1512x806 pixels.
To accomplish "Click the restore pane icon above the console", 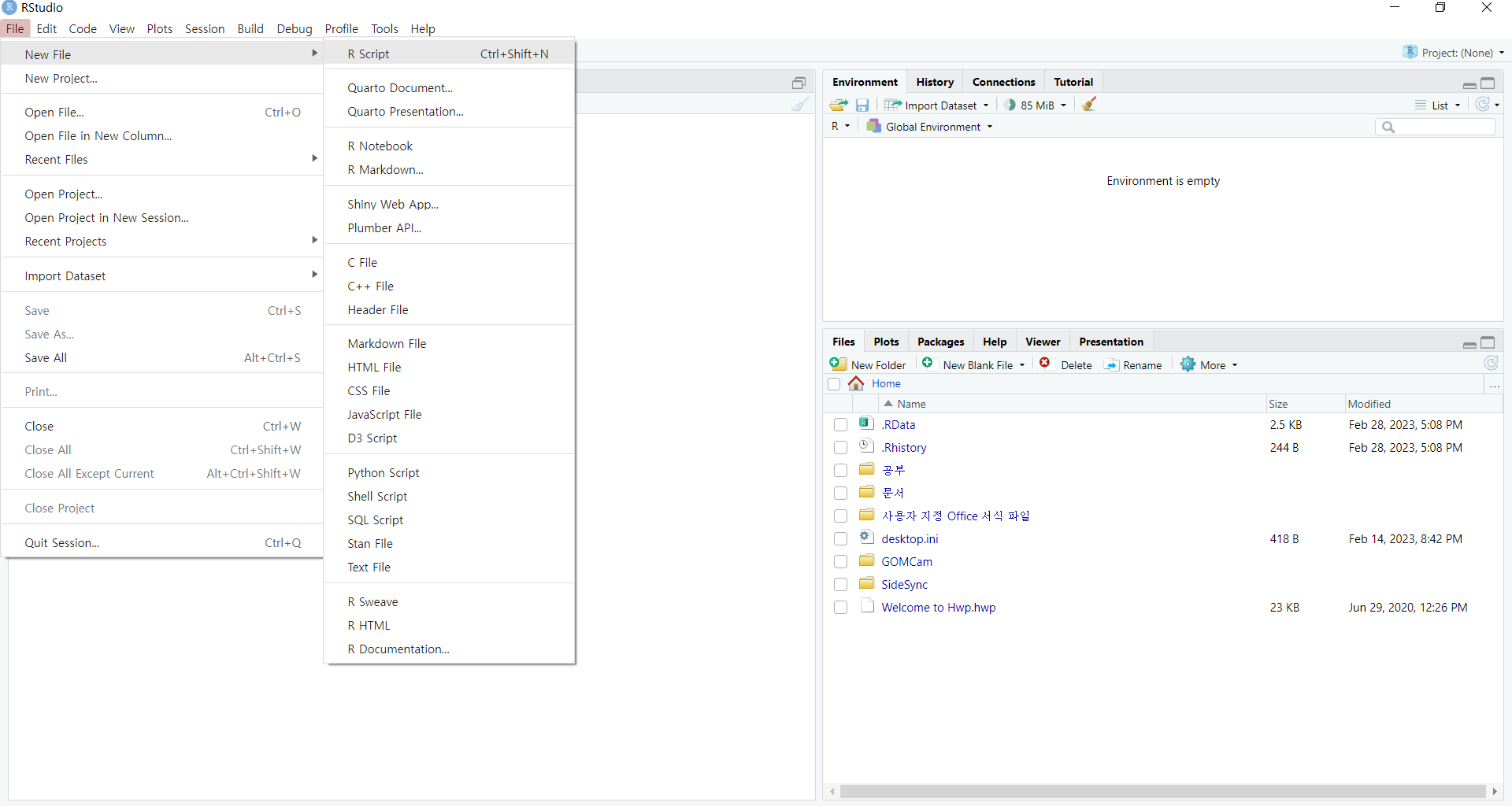I will click(799, 83).
